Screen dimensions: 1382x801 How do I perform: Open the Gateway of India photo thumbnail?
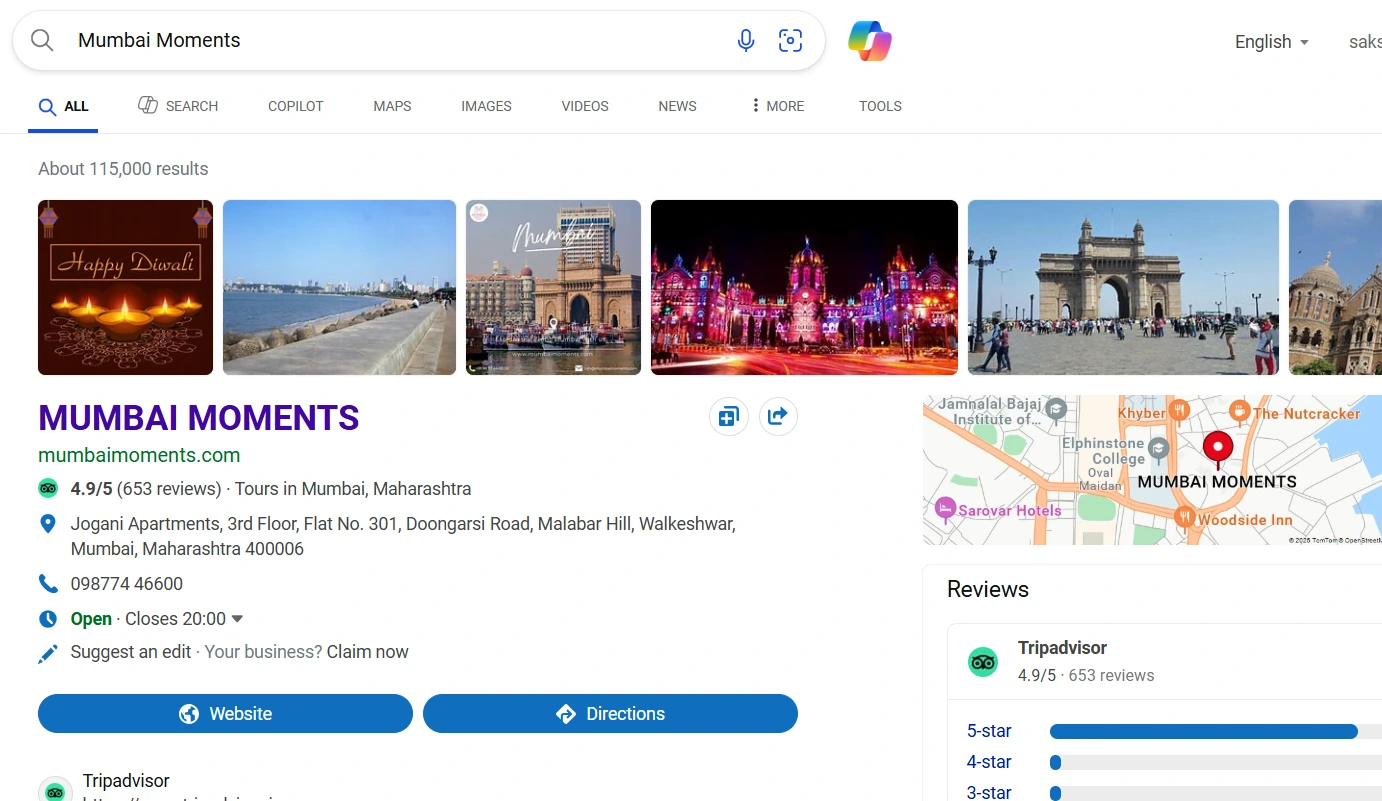1122,287
